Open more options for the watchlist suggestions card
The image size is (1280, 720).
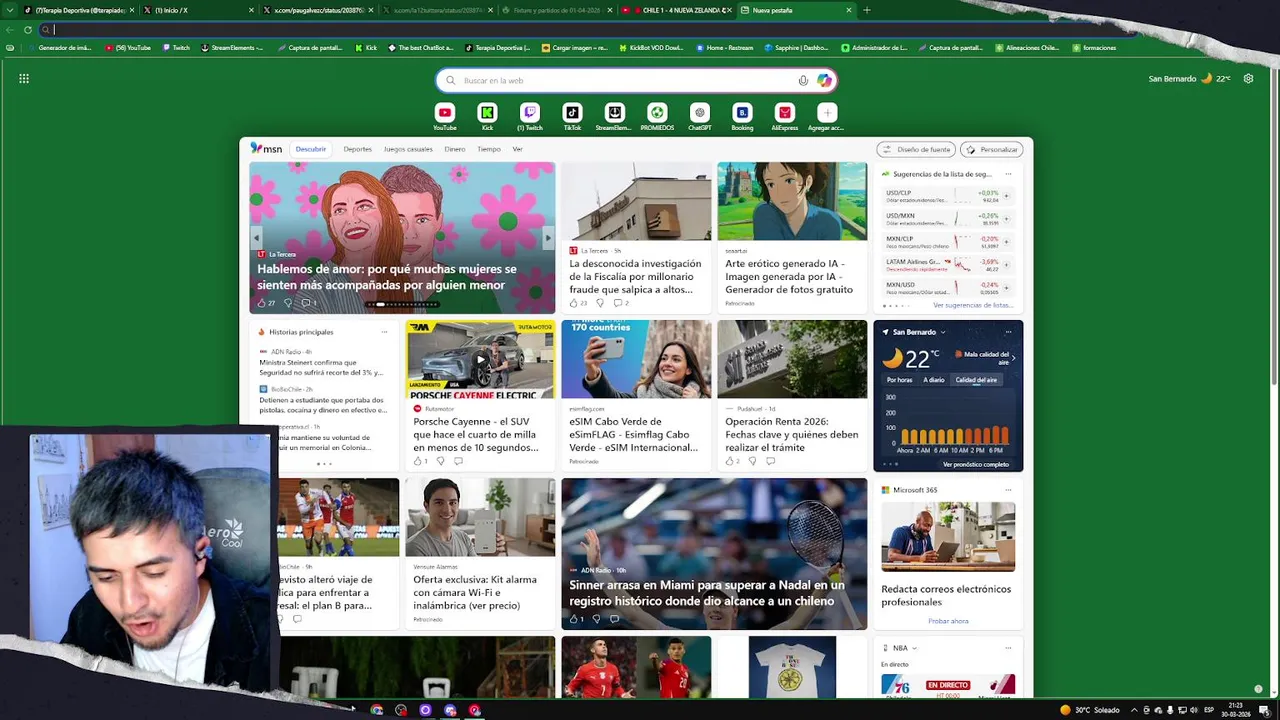coord(1008,174)
